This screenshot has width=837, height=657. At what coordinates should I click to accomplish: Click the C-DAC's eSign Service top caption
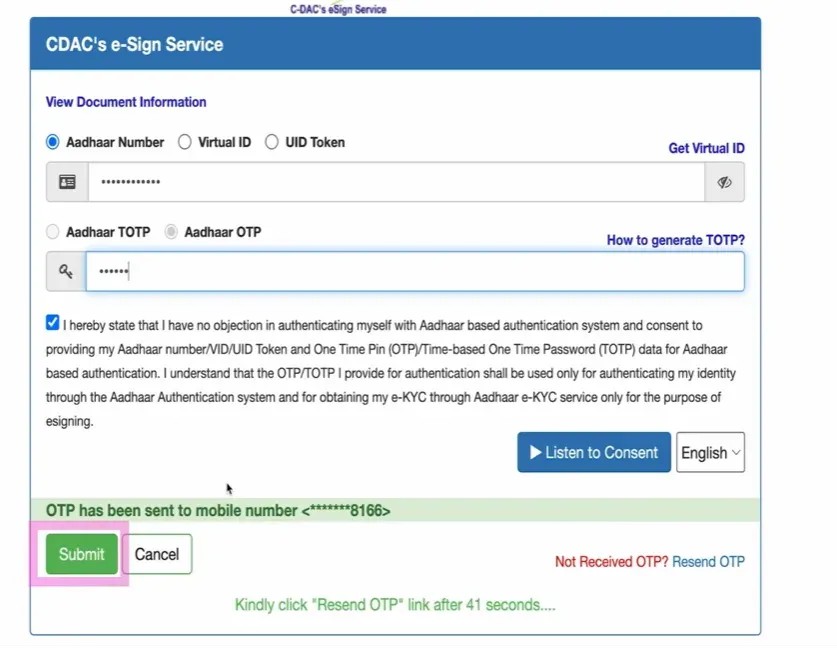point(338,9)
